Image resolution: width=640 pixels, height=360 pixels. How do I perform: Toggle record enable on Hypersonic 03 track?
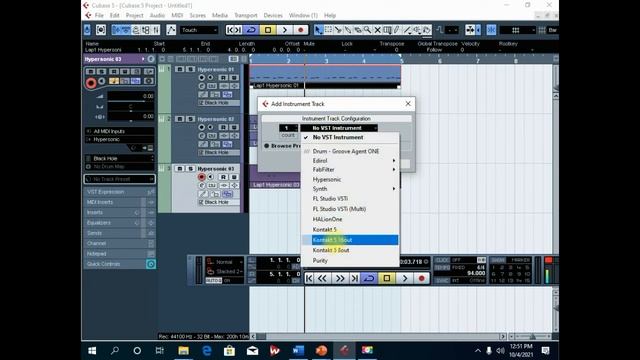point(201,177)
